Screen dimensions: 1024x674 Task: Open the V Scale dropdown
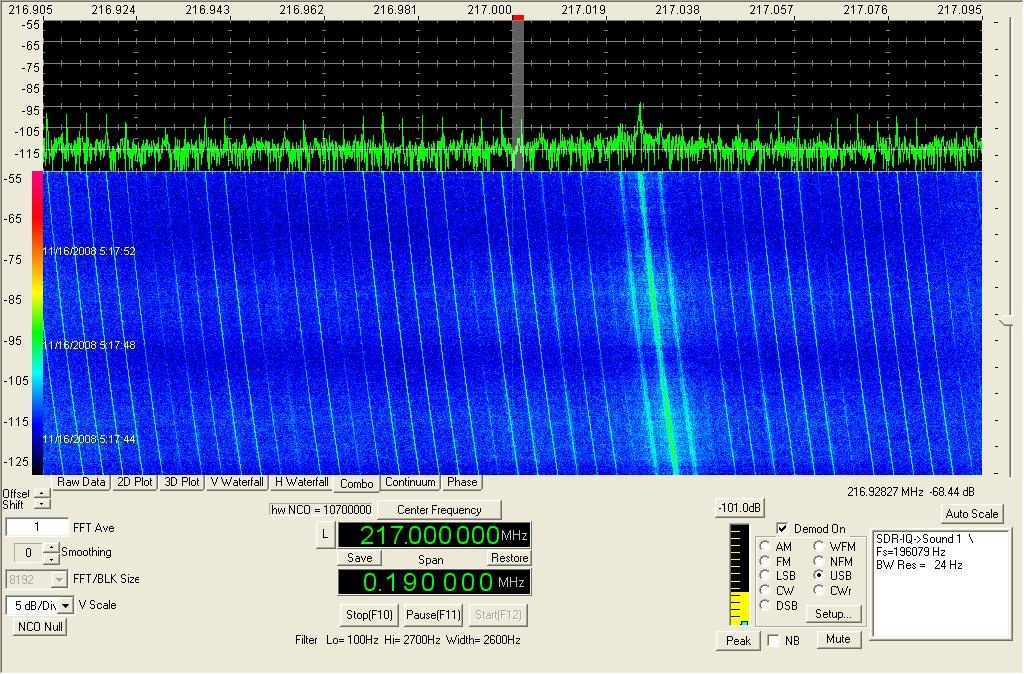[x=65, y=605]
